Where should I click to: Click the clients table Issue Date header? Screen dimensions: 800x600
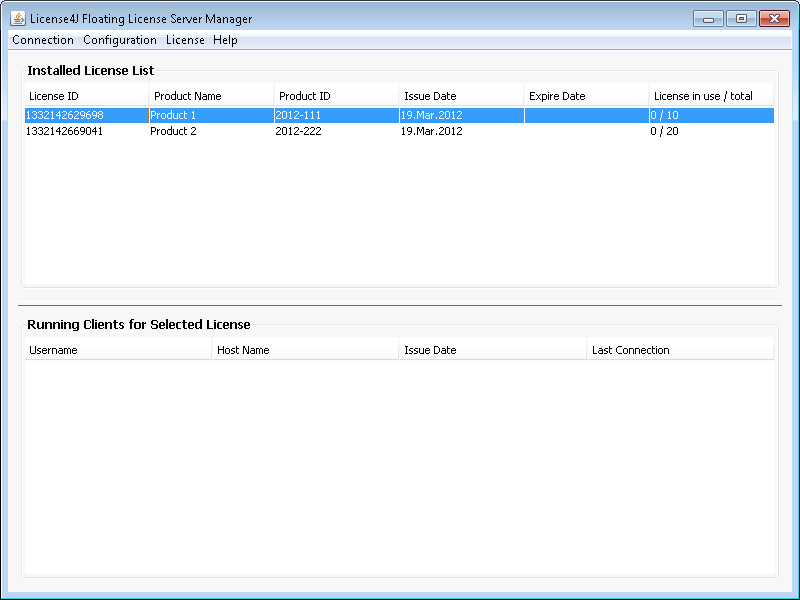tap(493, 350)
